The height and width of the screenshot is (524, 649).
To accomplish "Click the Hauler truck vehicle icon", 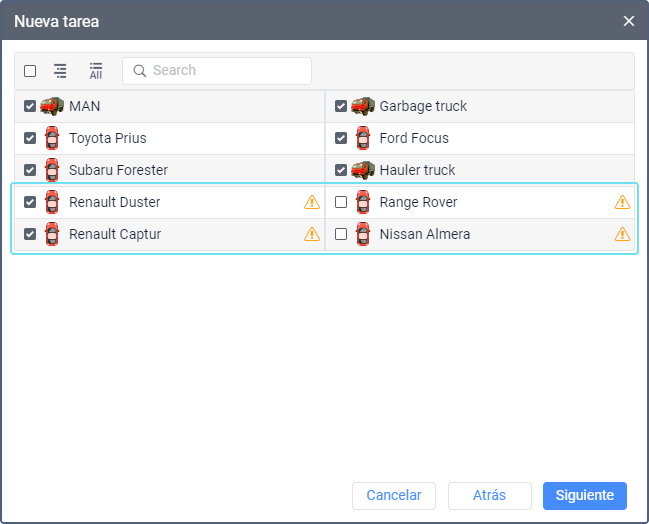I will [x=362, y=170].
